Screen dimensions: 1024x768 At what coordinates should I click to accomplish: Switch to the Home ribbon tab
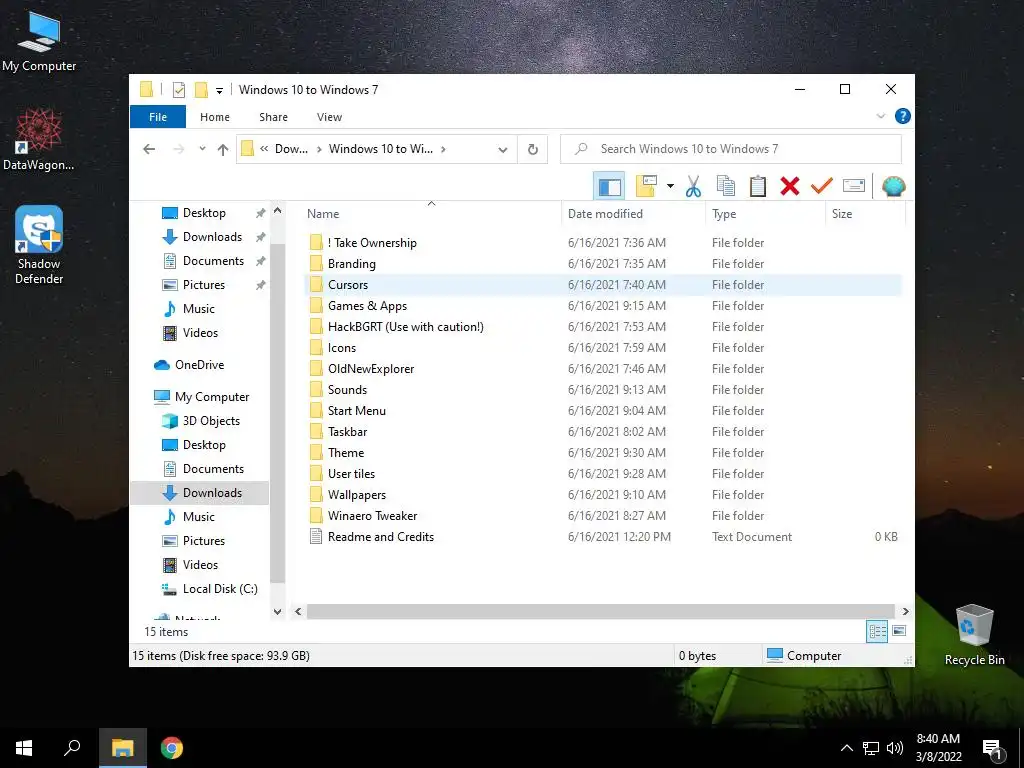[215, 117]
